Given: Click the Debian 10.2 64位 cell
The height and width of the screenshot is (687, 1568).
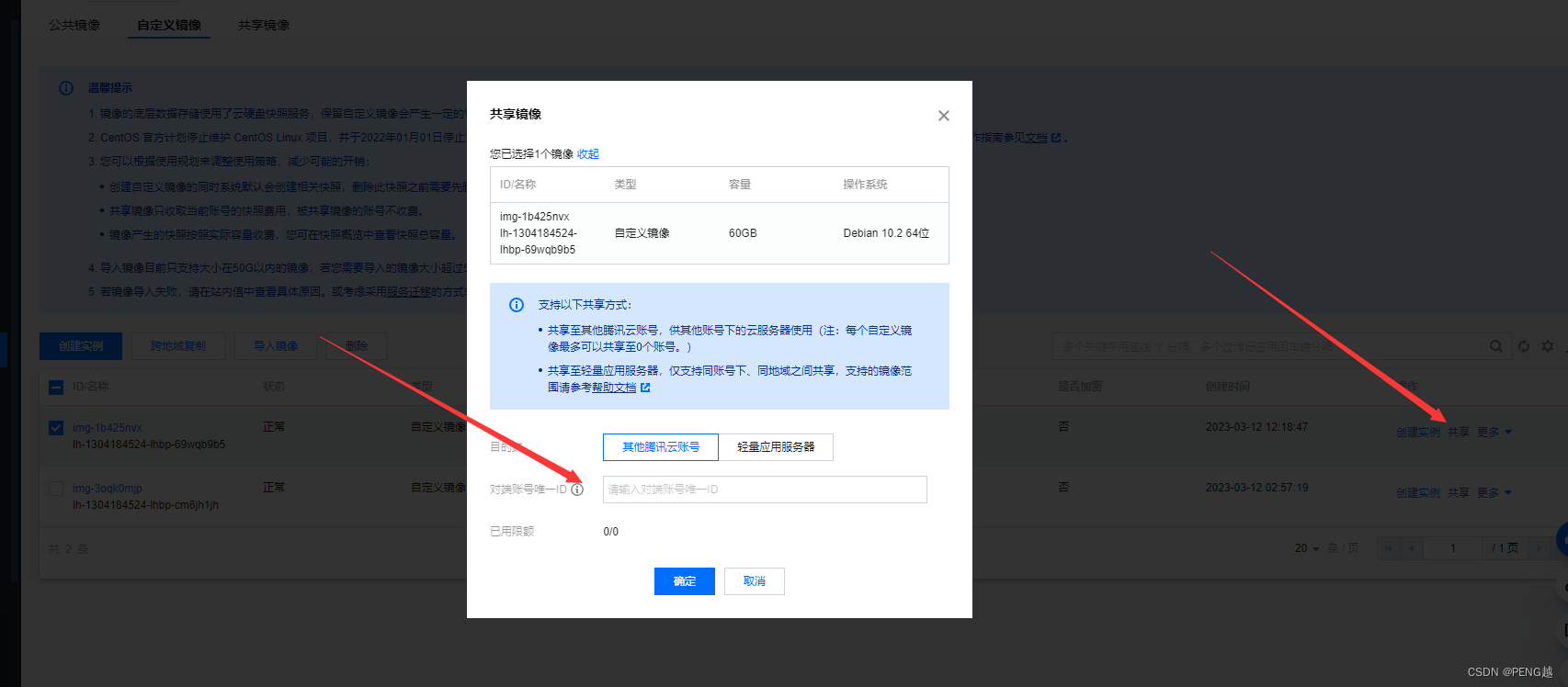Looking at the screenshot, I should click(x=886, y=233).
